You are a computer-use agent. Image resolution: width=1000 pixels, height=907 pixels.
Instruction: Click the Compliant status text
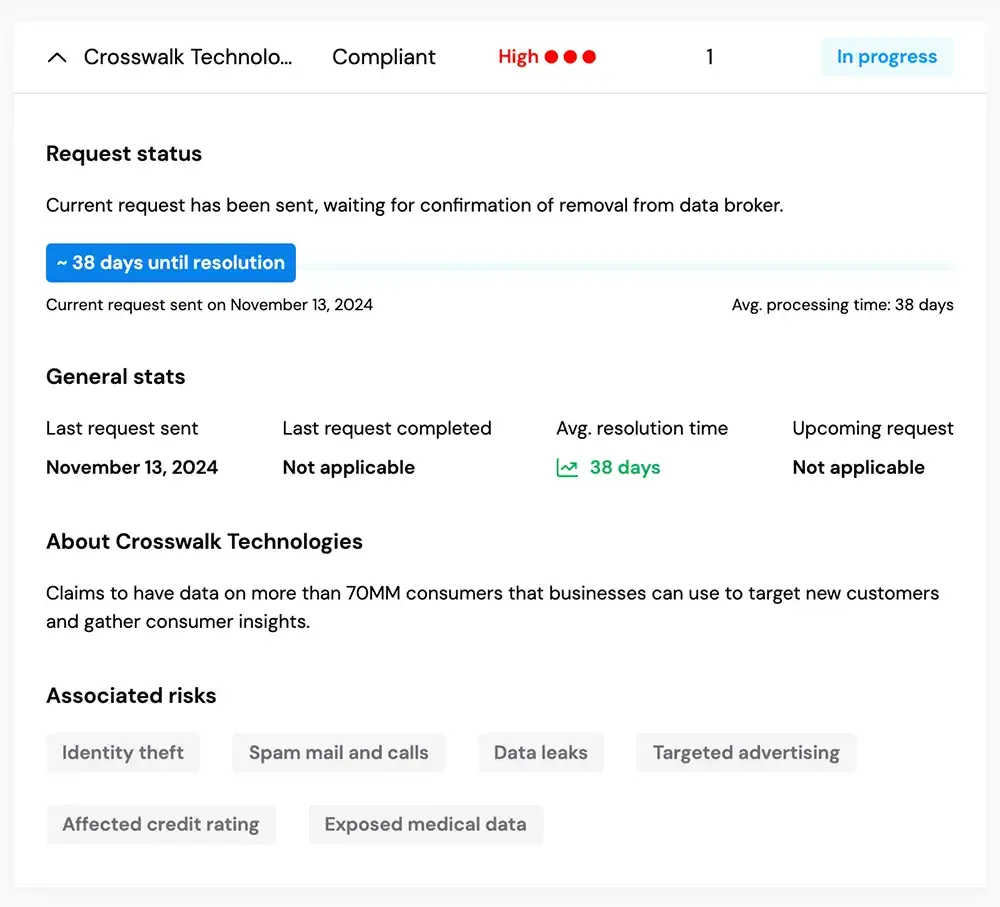pos(384,57)
